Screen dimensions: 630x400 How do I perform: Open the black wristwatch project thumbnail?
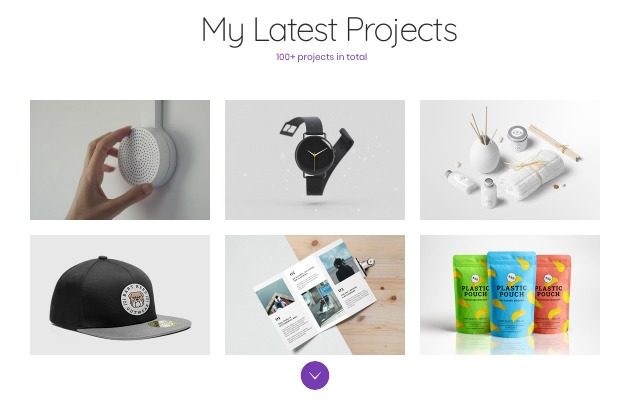point(315,160)
